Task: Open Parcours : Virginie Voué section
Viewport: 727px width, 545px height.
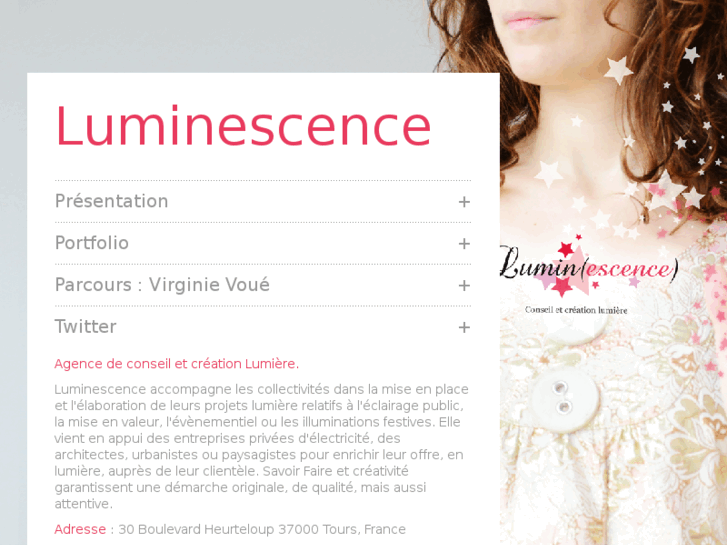Action: click(263, 285)
